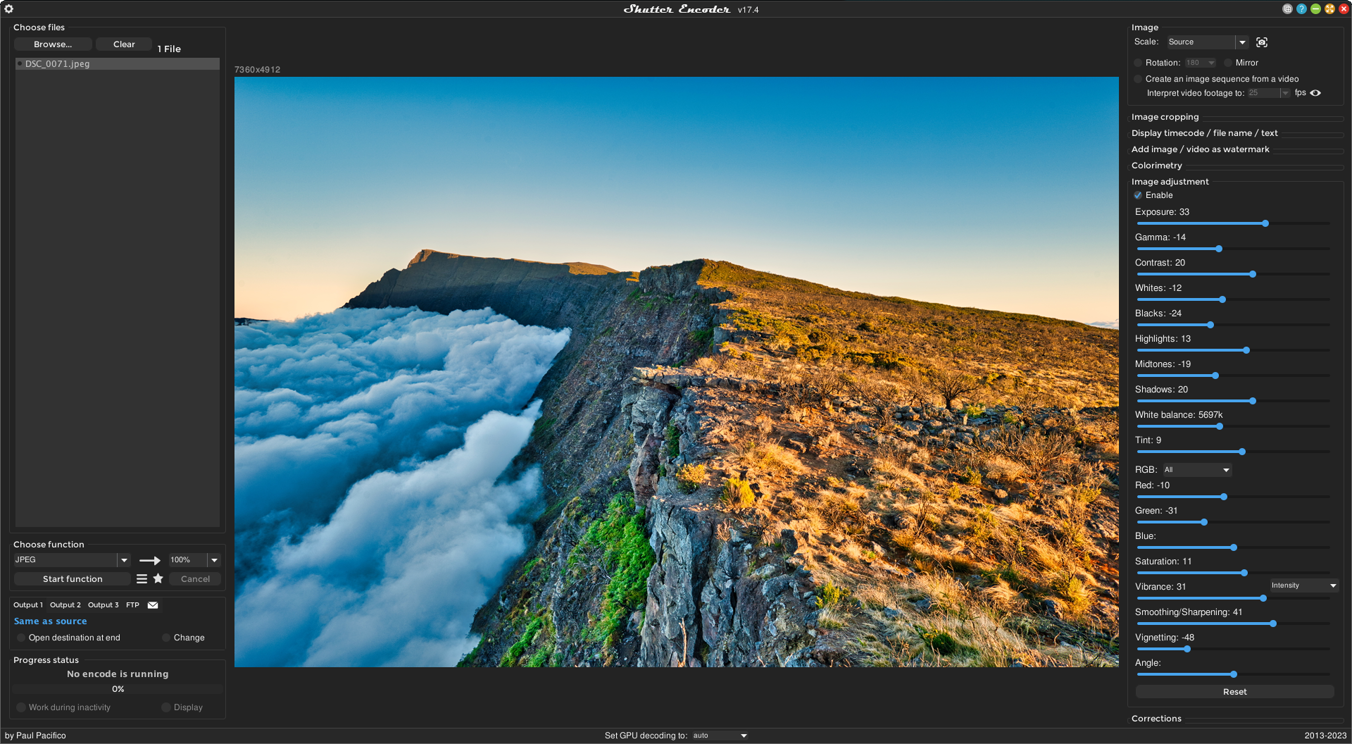The height and width of the screenshot is (744, 1352).
Task: Open the Set GPU decoding dropdown
Action: pyautogui.click(x=718, y=735)
